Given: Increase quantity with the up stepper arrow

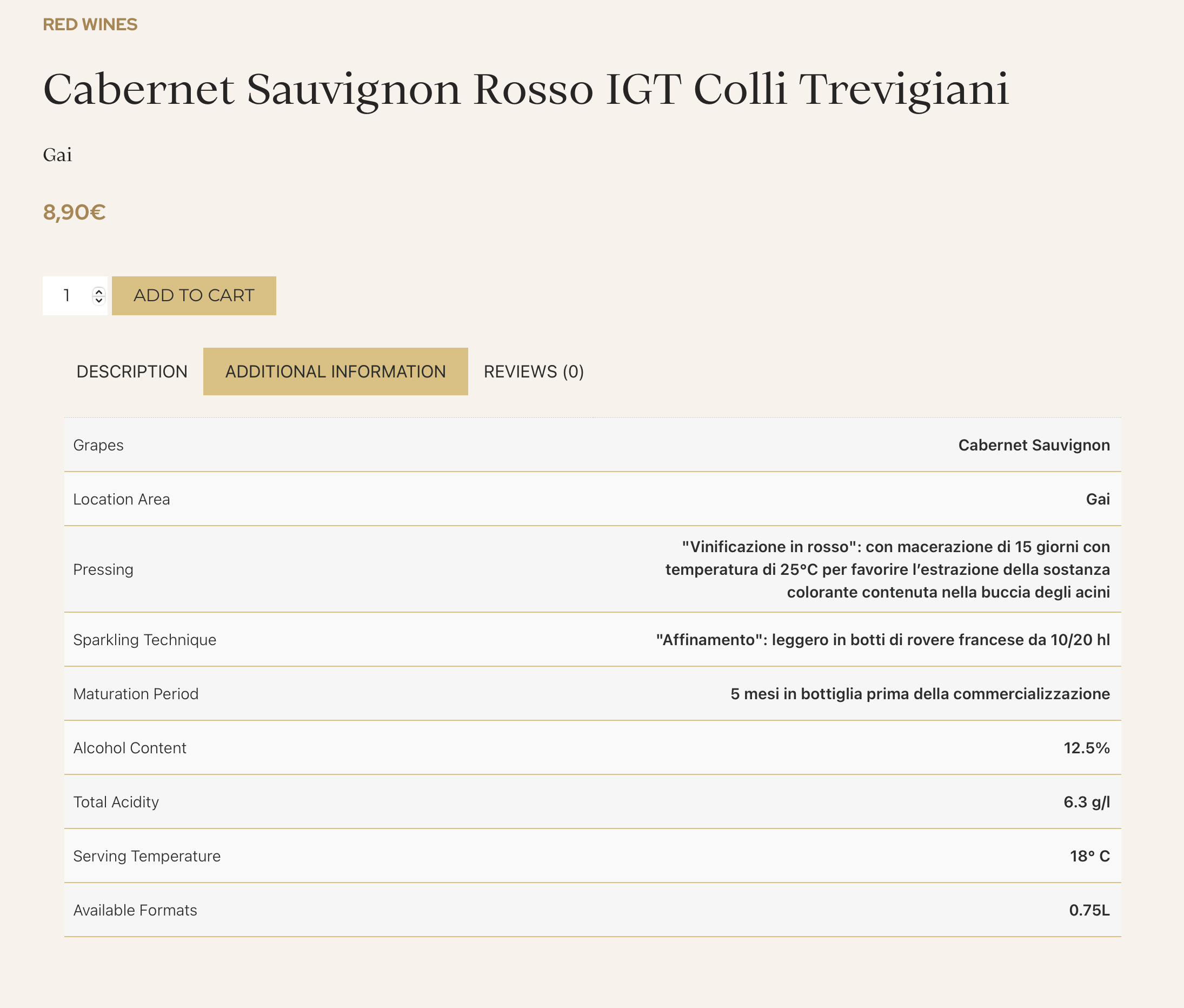Looking at the screenshot, I should 99,291.
